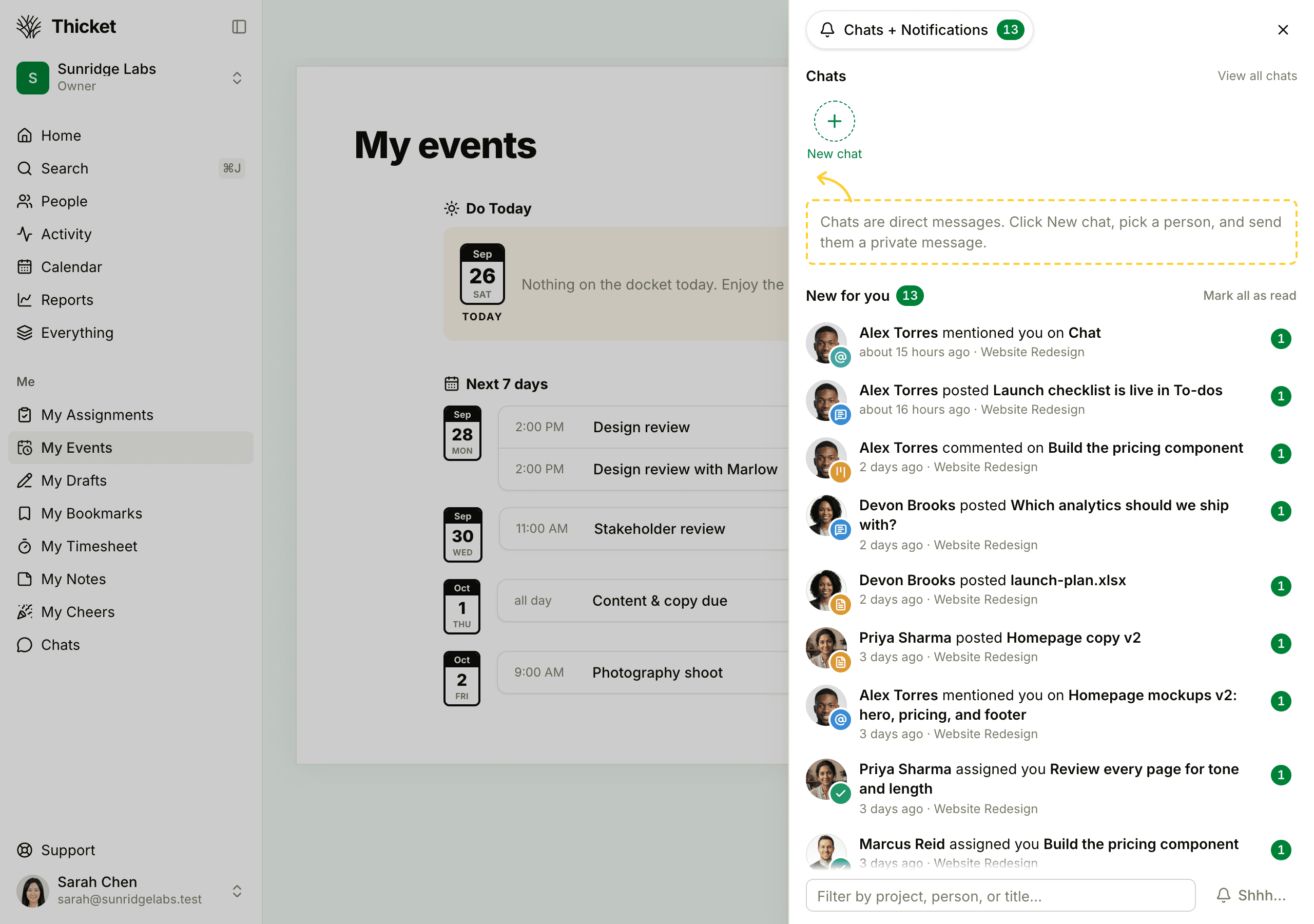This screenshot has width=1314, height=924.
Task: Click Chats speech bubble icon in sidebar
Action: click(x=24, y=645)
